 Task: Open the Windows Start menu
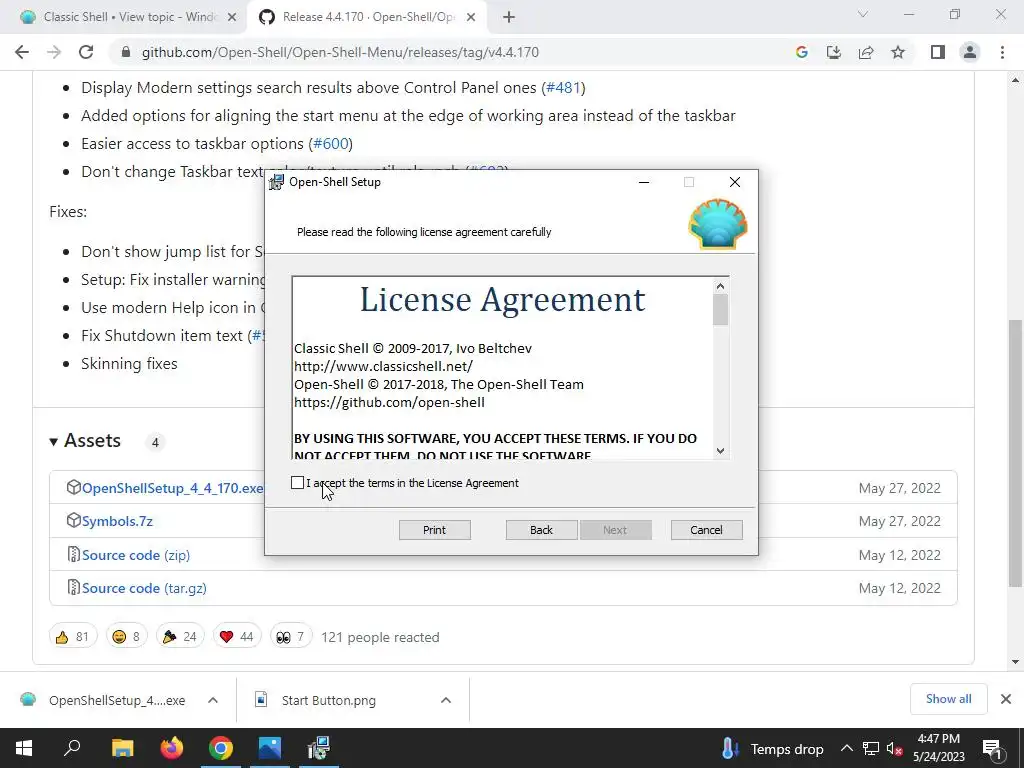(24, 748)
